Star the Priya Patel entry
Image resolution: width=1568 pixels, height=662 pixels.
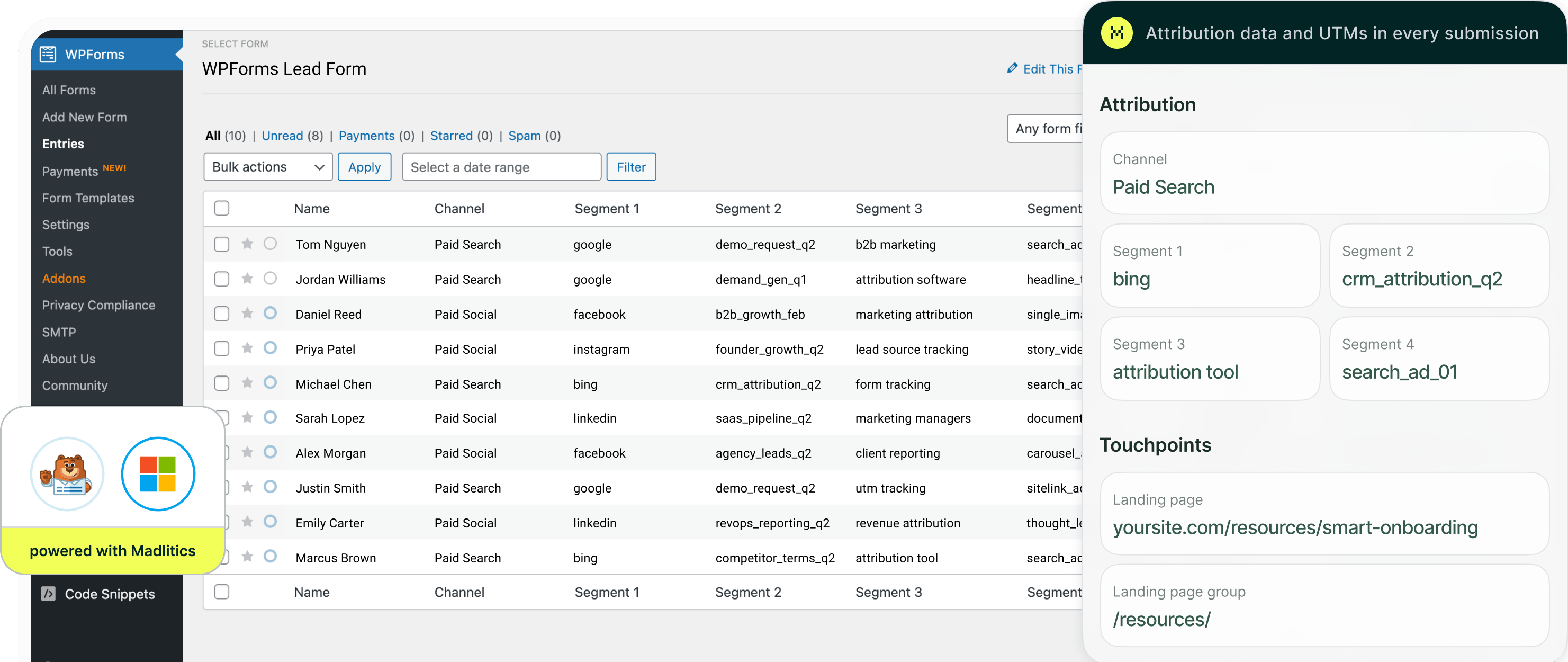[x=247, y=348]
